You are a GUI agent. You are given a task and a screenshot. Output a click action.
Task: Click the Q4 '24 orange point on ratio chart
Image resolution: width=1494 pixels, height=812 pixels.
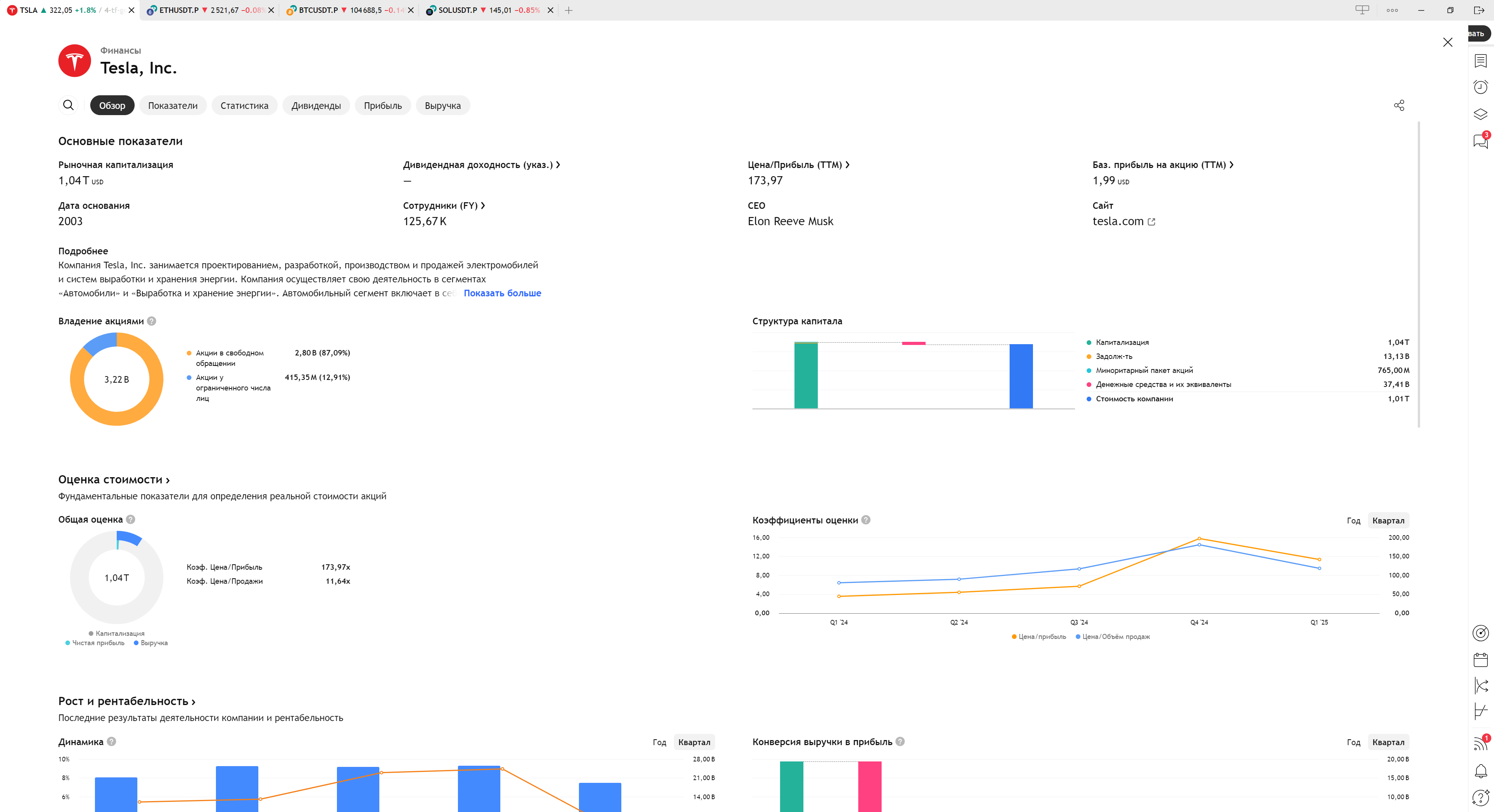1199,539
